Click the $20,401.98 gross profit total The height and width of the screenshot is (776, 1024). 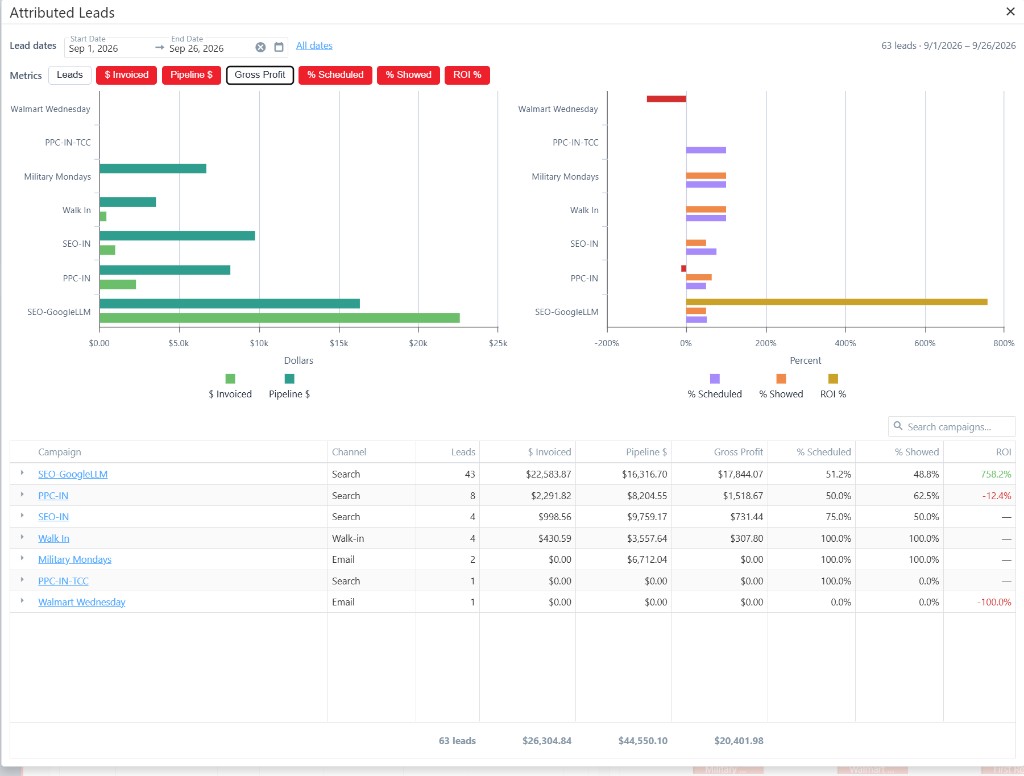tap(739, 741)
